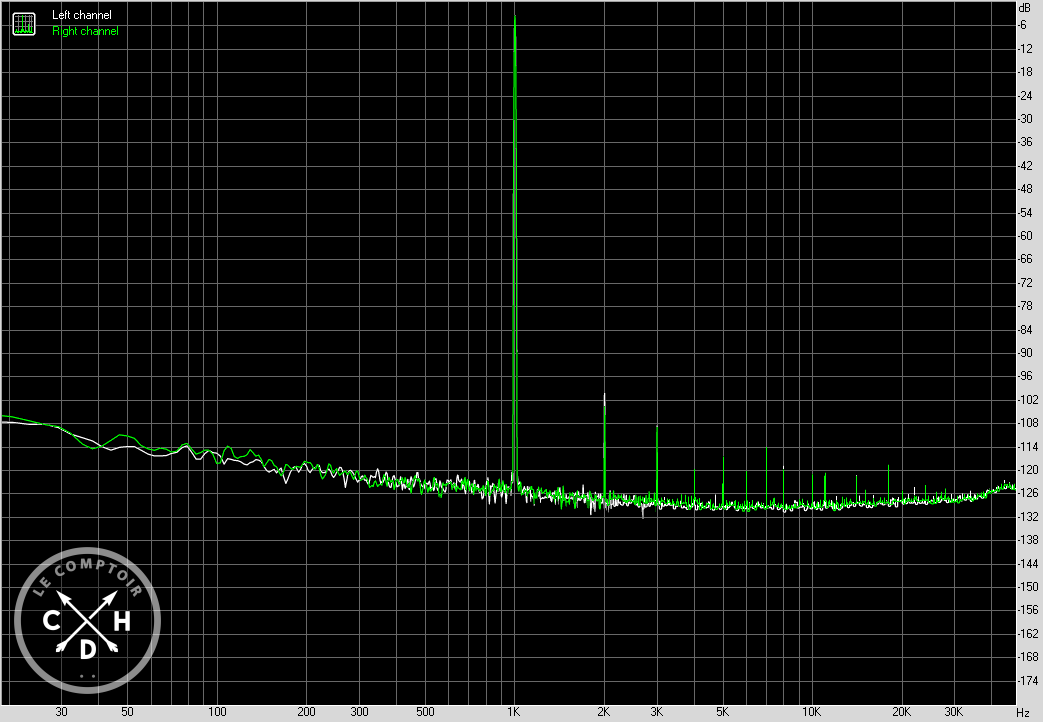Click the Hz unit label
This screenshot has width=1043, height=722.
pos(1022,712)
